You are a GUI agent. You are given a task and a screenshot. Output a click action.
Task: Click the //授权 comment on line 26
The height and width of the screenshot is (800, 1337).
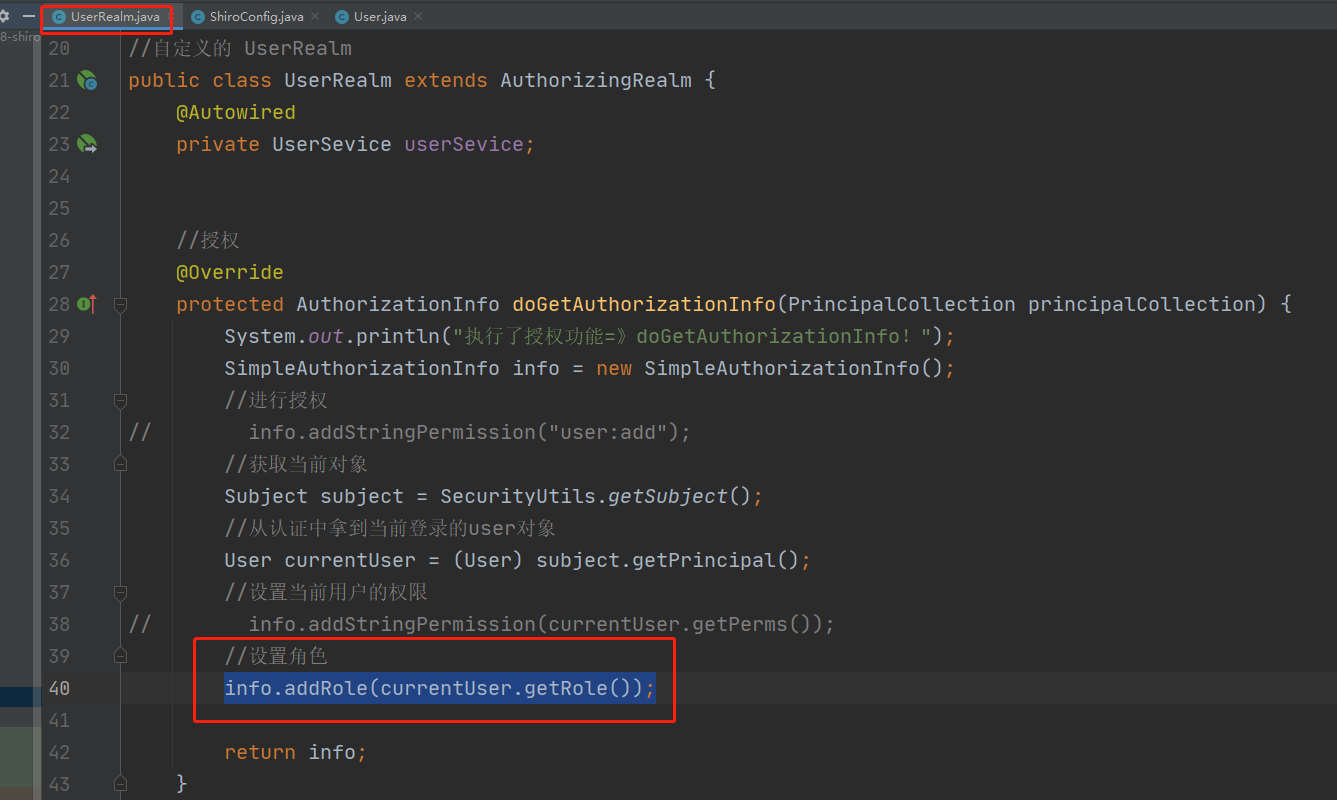[x=208, y=240]
